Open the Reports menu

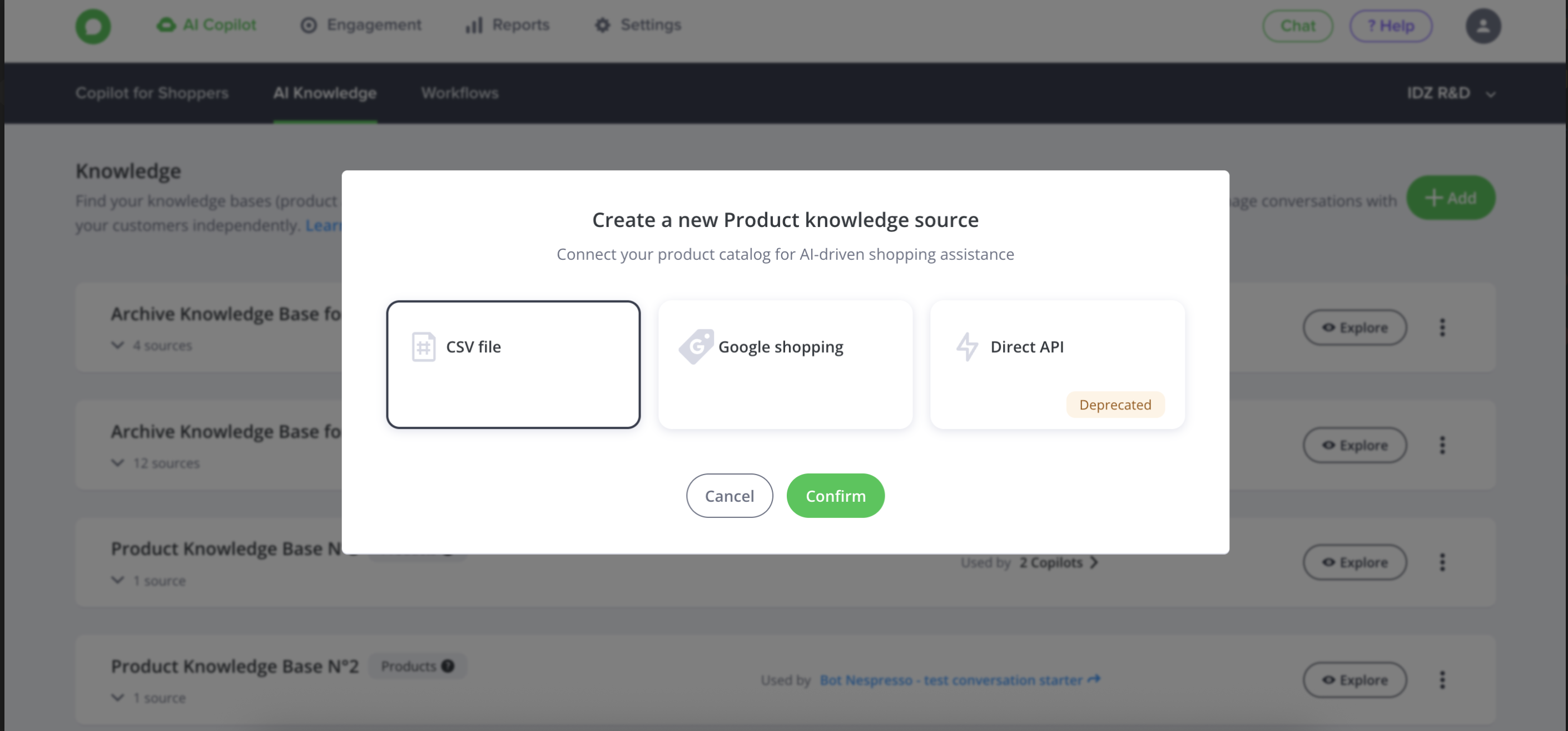[x=507, y=25]
